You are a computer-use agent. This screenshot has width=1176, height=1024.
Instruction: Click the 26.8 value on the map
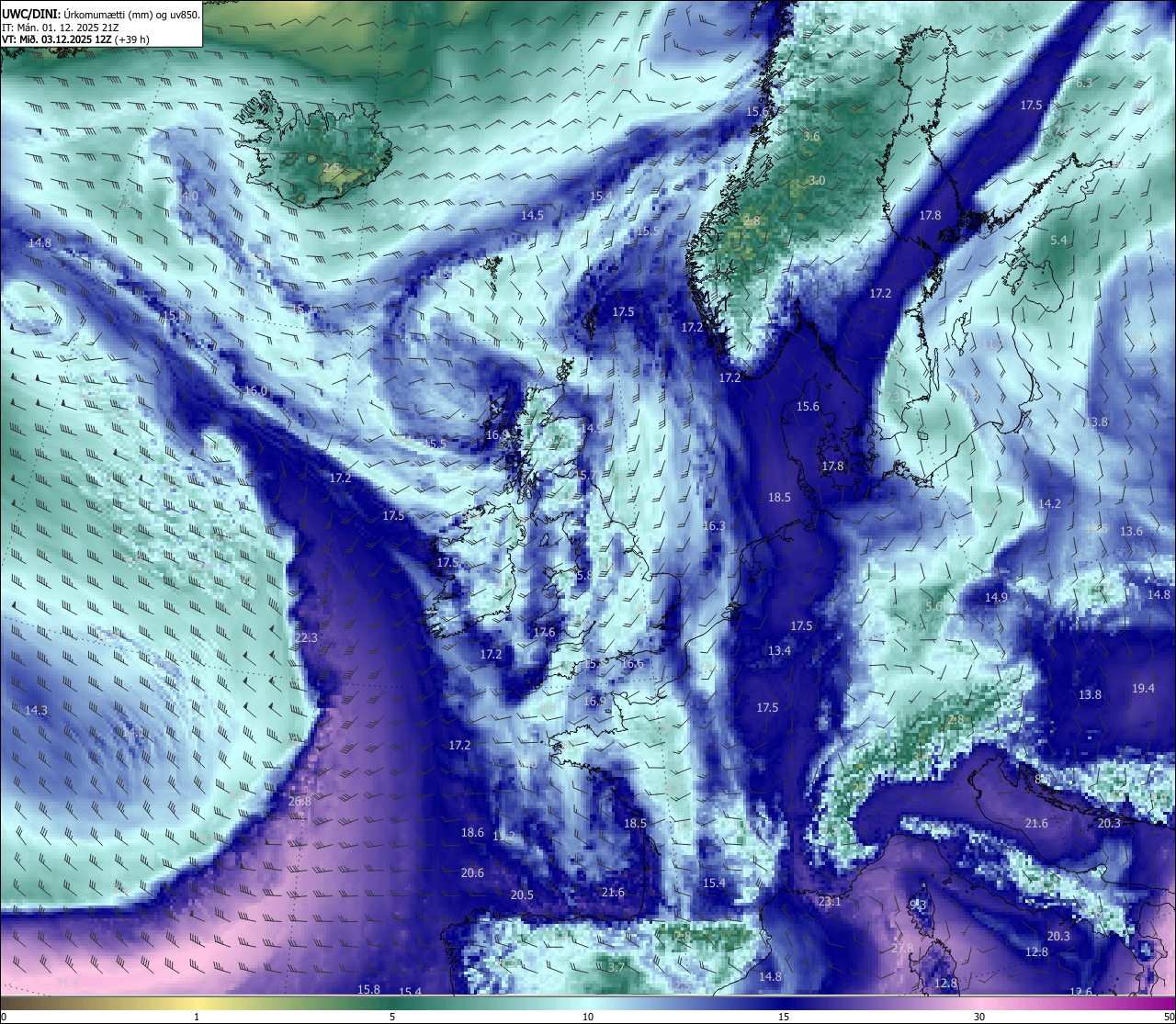tap(300, 801)
